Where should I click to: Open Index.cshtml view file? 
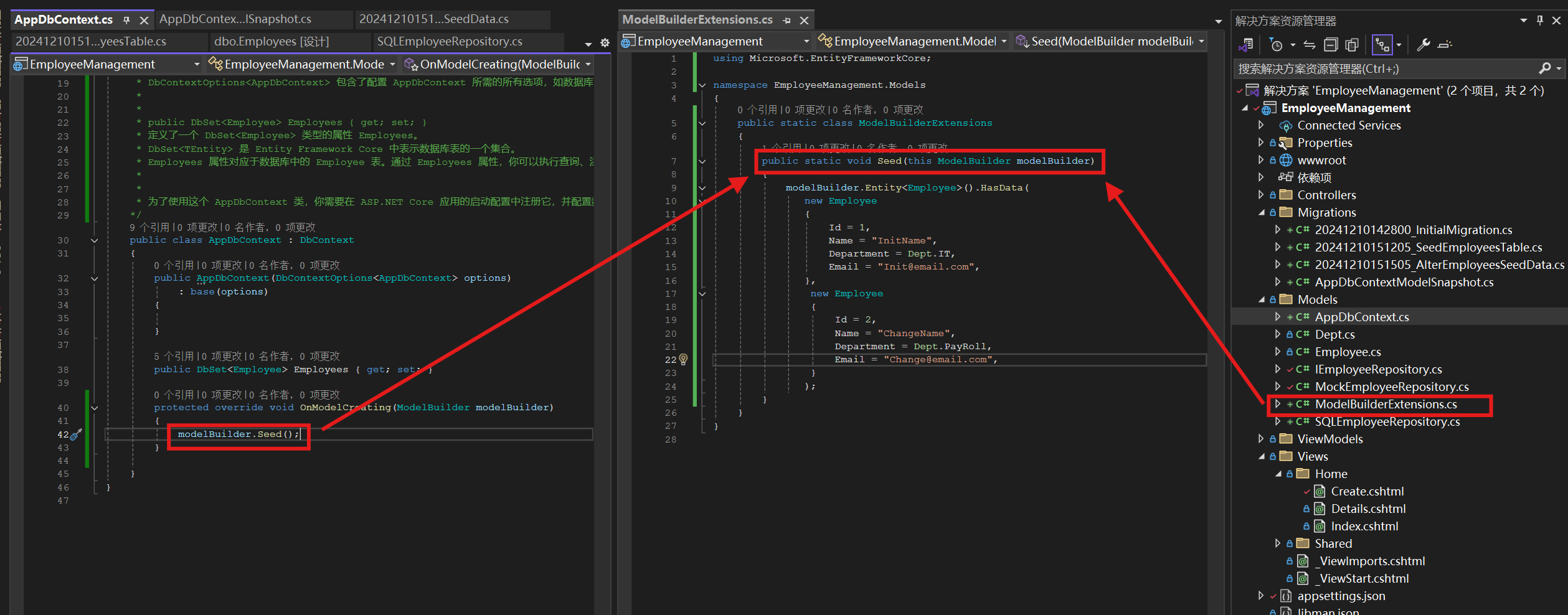point(1364,526)
